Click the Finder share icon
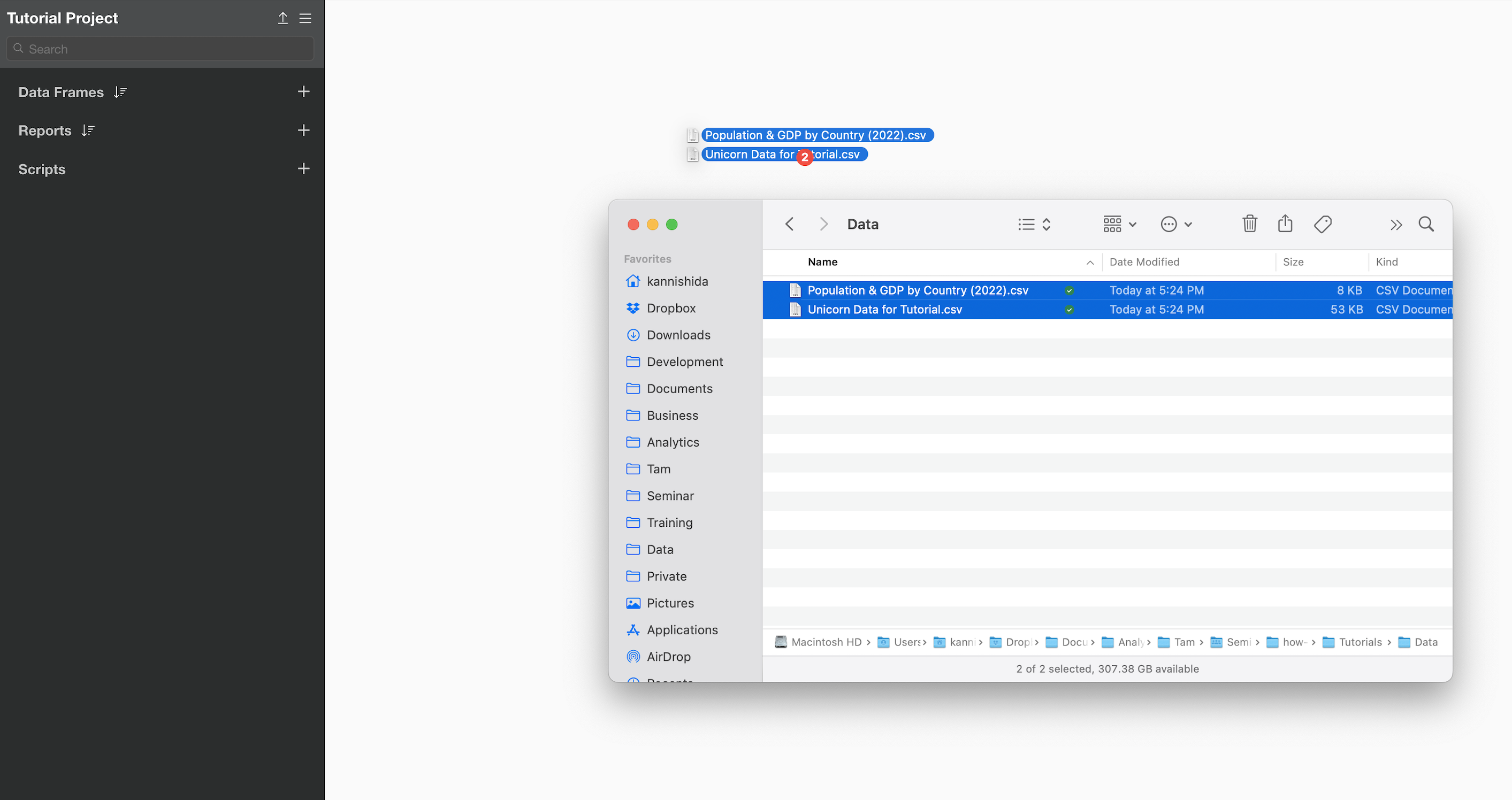Image resolution: width=1512 pixels, height=800 pixels. click(1285, 224)
